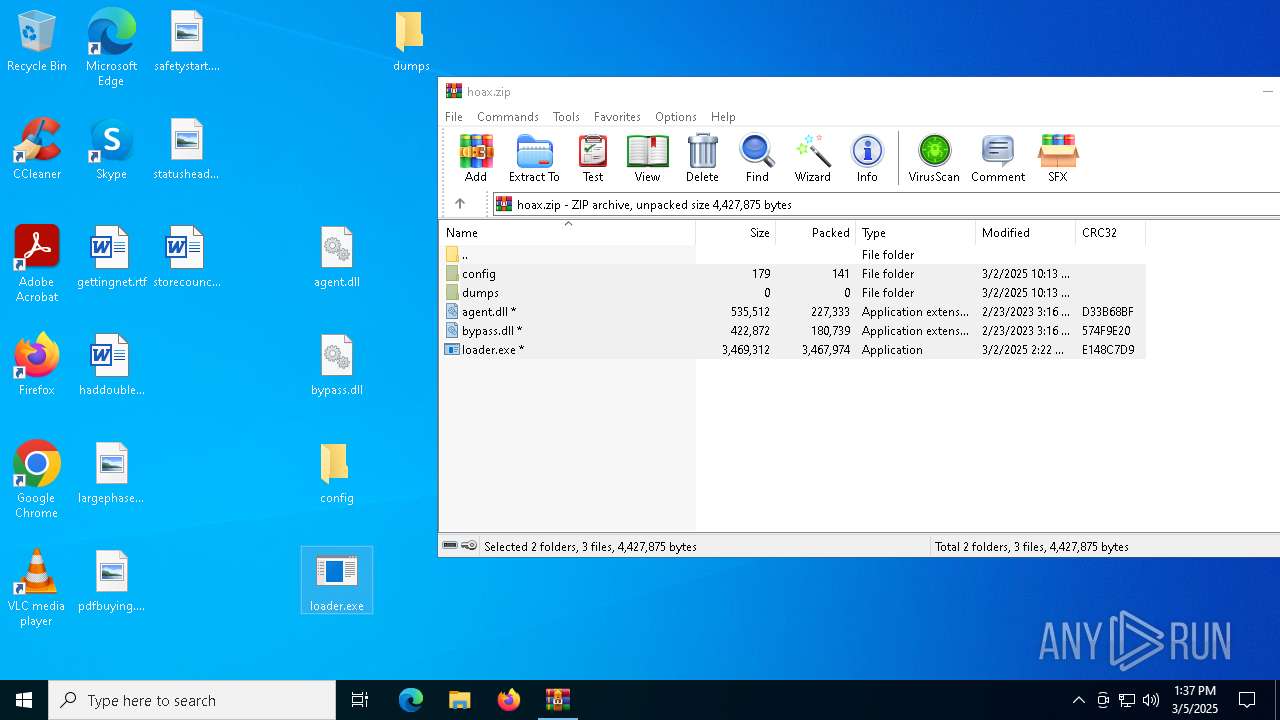The image size is (1280, 720).
Task: Select the config folder row in archive
Action: (x=792, y=274)
